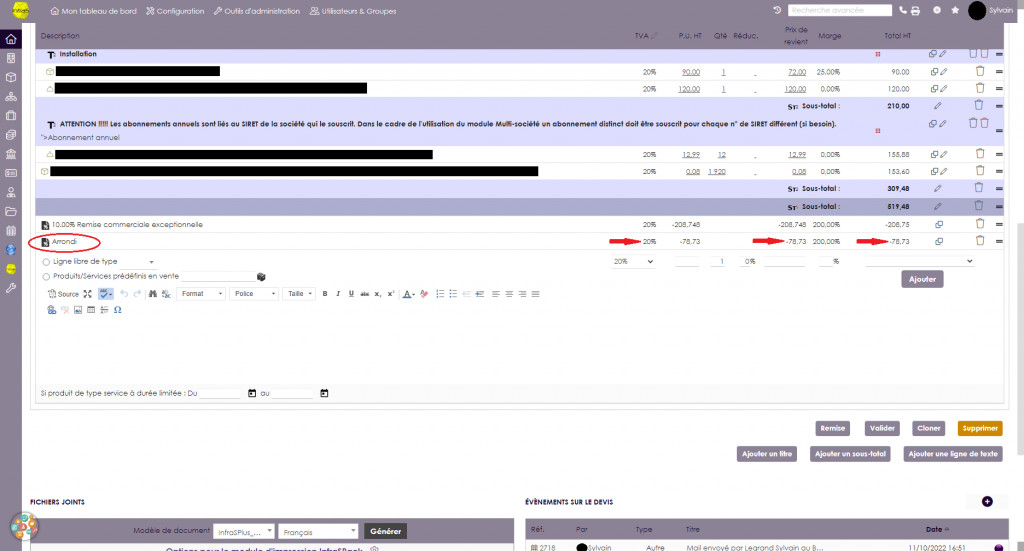
Task: Center the text in the editor
Action: pos(509,294)
